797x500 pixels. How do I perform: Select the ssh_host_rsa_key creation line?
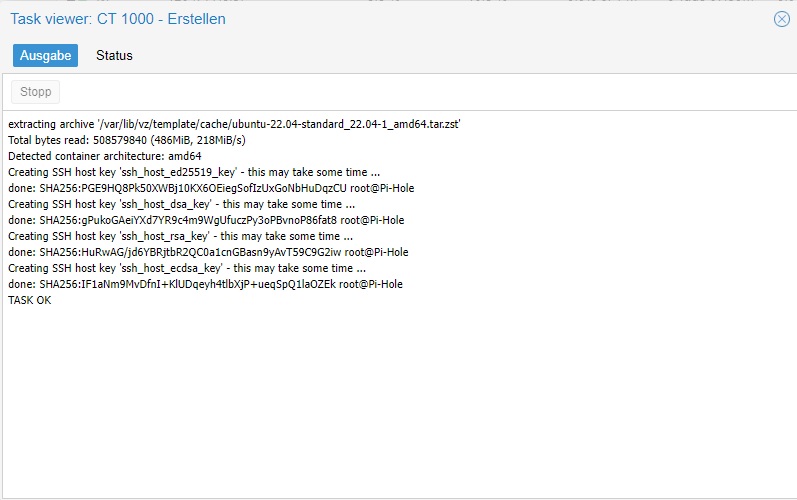click(180, 236)
